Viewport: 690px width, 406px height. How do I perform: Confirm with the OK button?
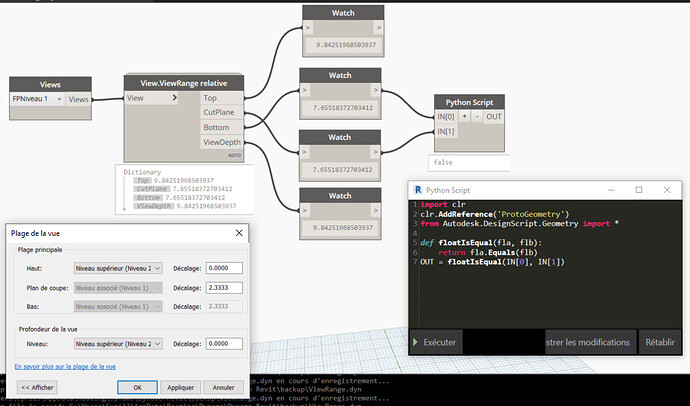coord(137,387)
